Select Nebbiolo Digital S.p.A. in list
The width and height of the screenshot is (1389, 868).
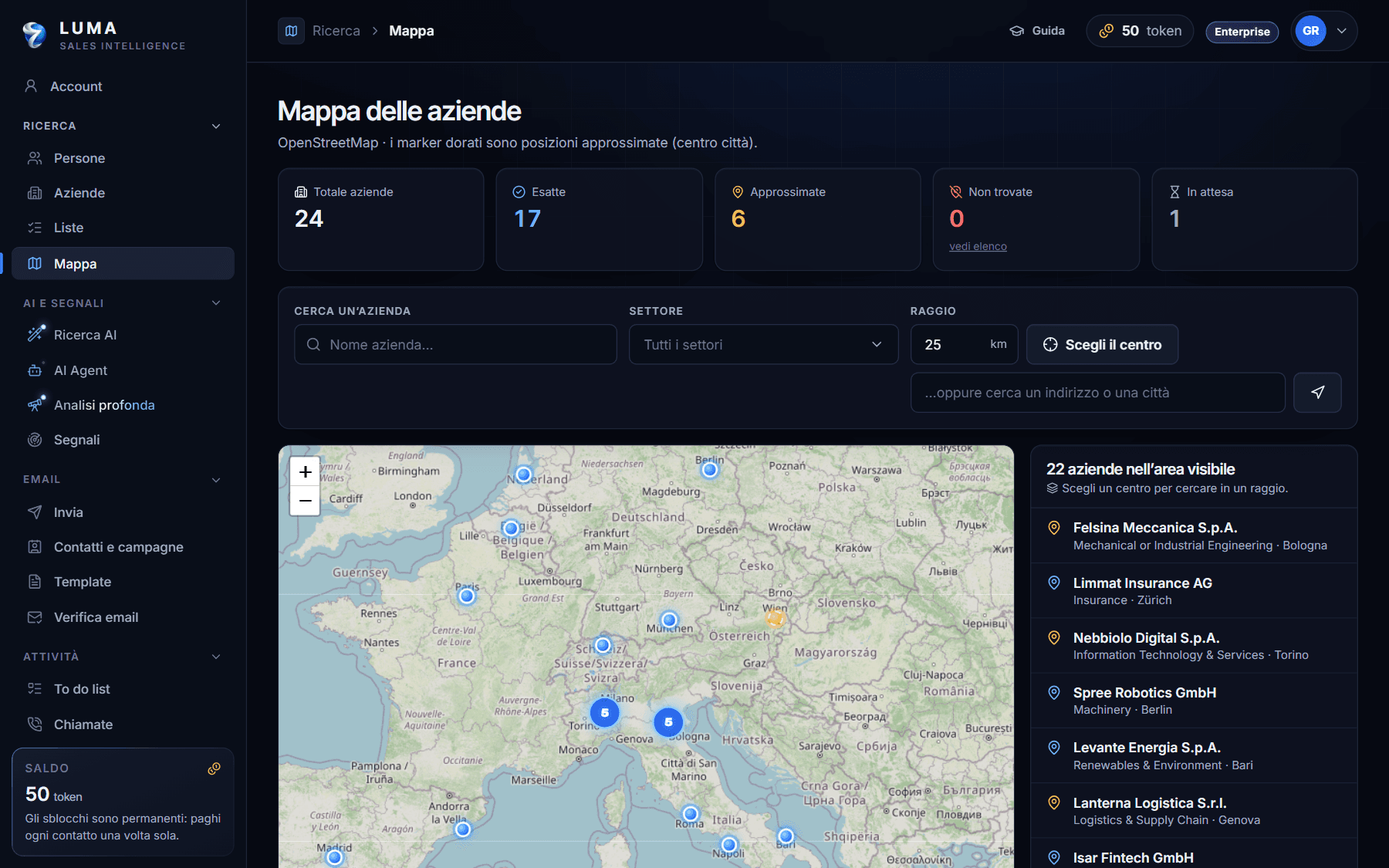point(1194,646)
